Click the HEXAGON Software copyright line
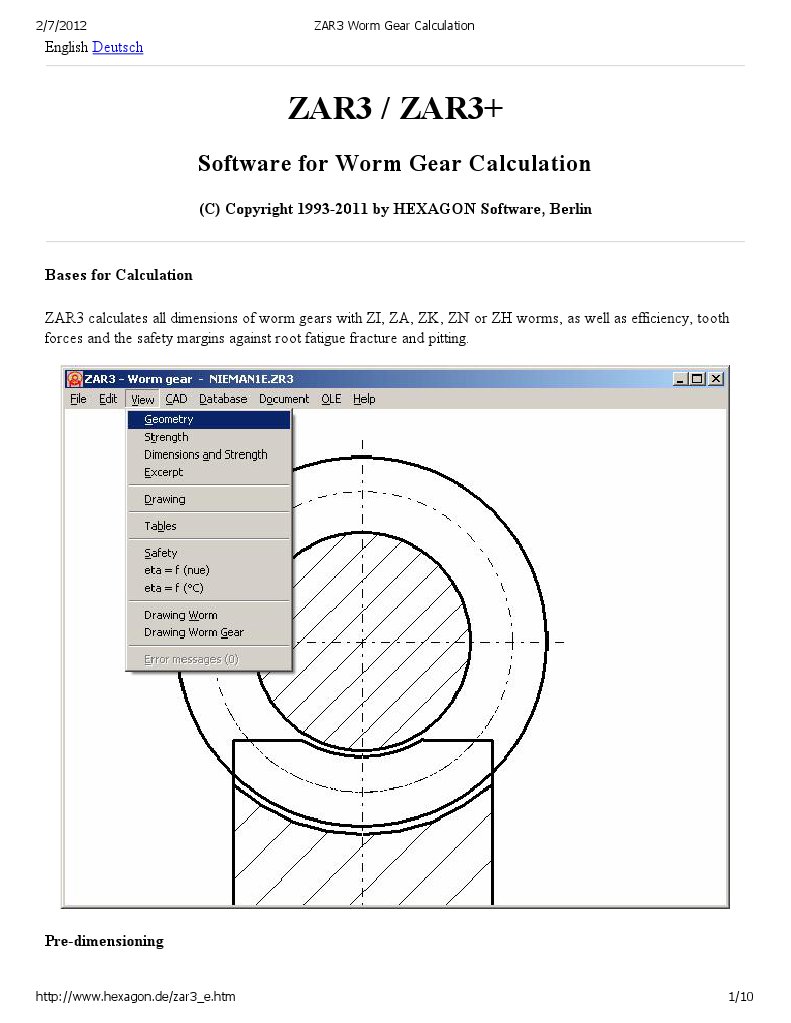 [x=396, y=209]
